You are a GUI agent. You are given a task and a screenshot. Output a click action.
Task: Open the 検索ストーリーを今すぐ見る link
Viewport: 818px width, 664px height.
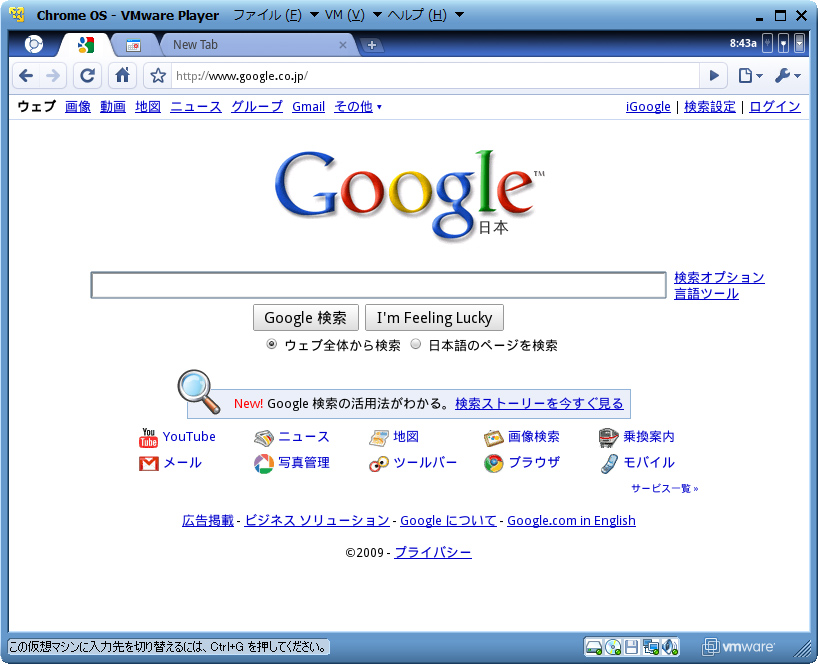(540, 403)
